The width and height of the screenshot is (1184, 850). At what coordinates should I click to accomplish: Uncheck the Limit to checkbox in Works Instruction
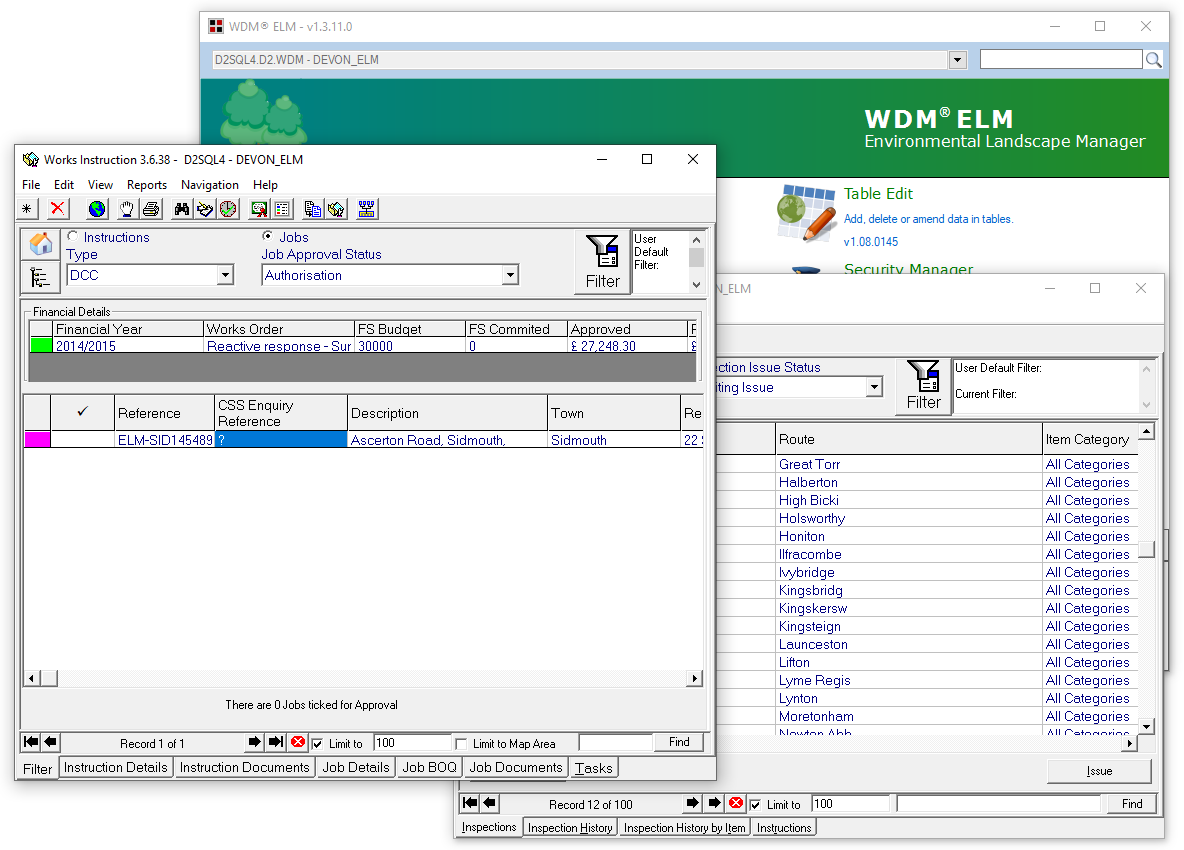click(x=318, y=744)
